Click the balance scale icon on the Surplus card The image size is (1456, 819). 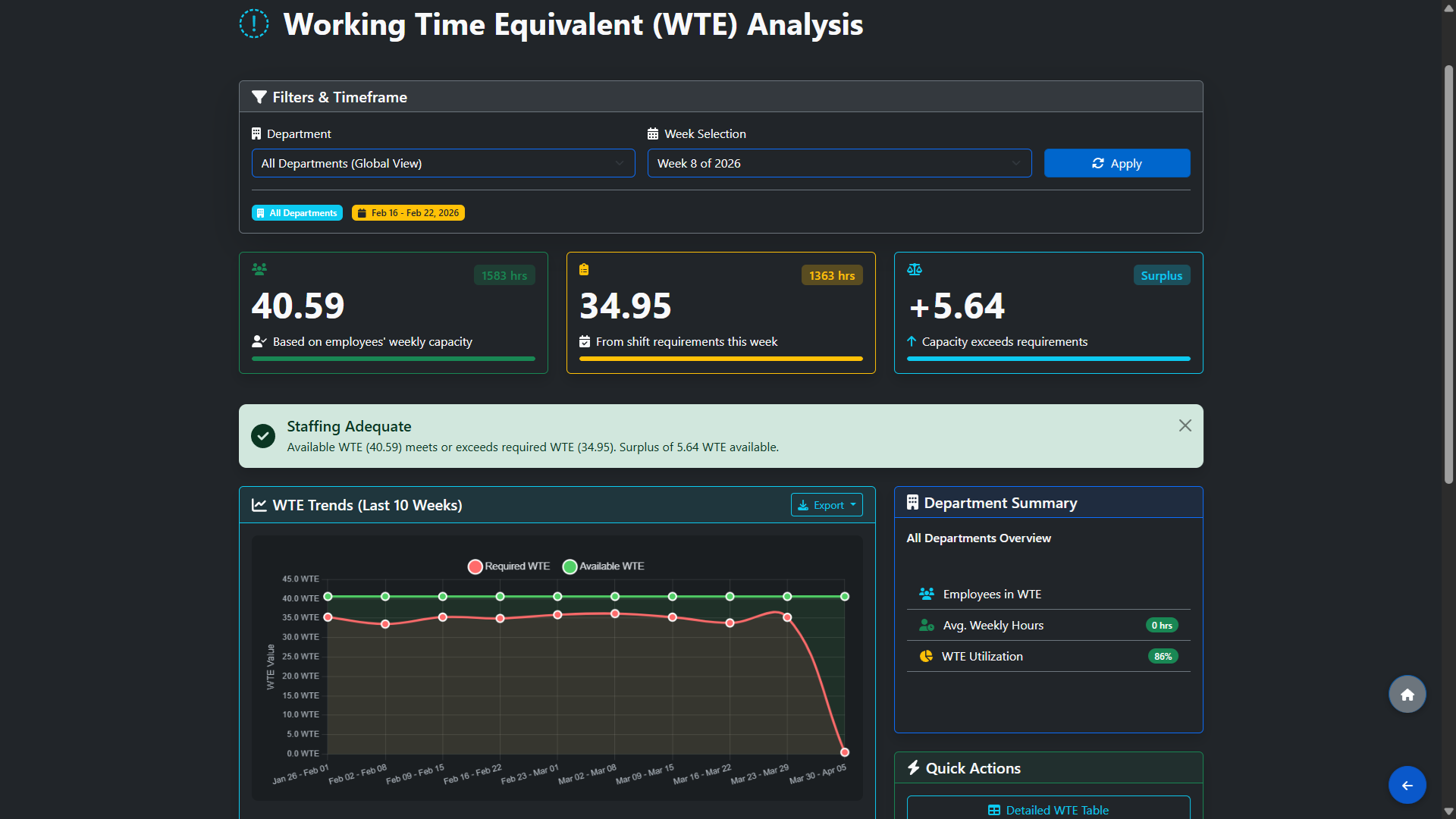click(914, 269)
